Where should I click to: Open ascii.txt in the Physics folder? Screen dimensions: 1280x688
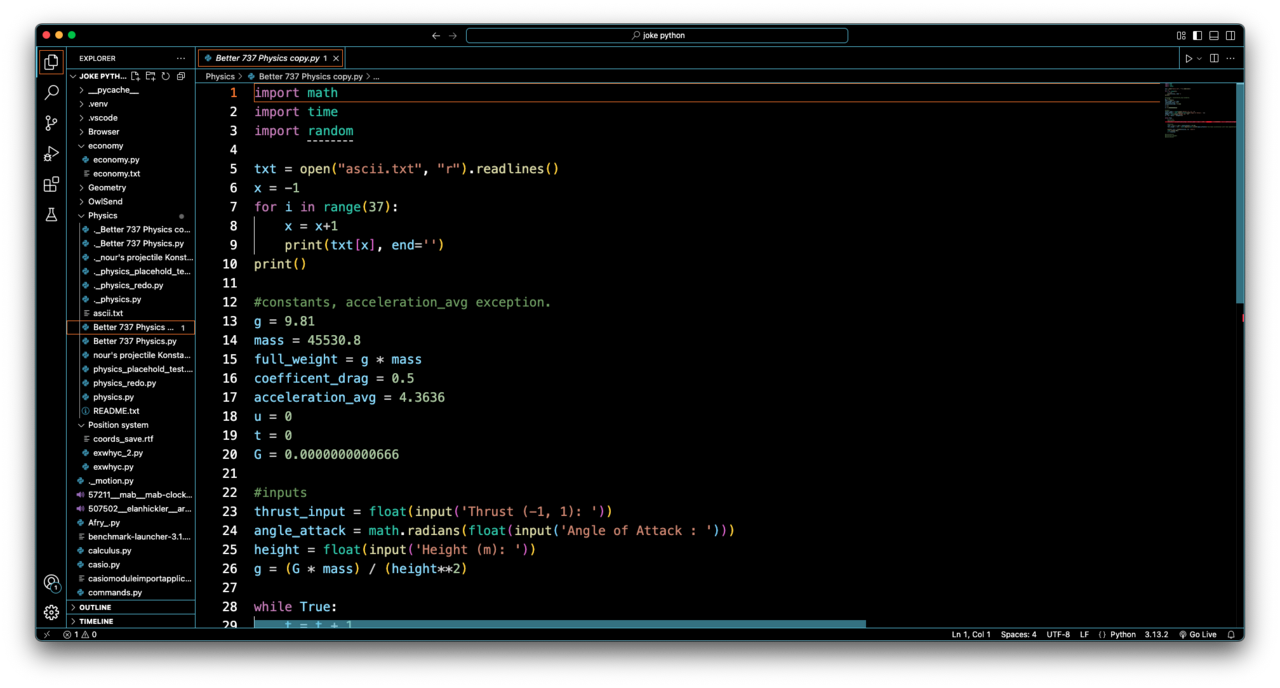pyautogui.click(x=131, y=313)
